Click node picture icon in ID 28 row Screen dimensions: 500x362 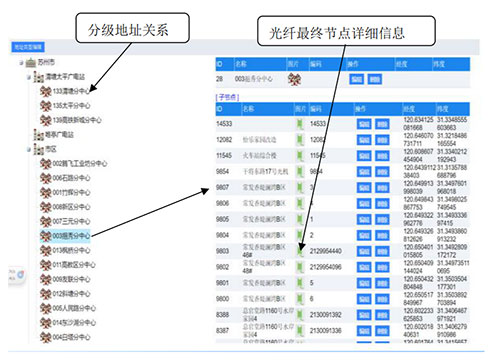[x=294, y=79]
